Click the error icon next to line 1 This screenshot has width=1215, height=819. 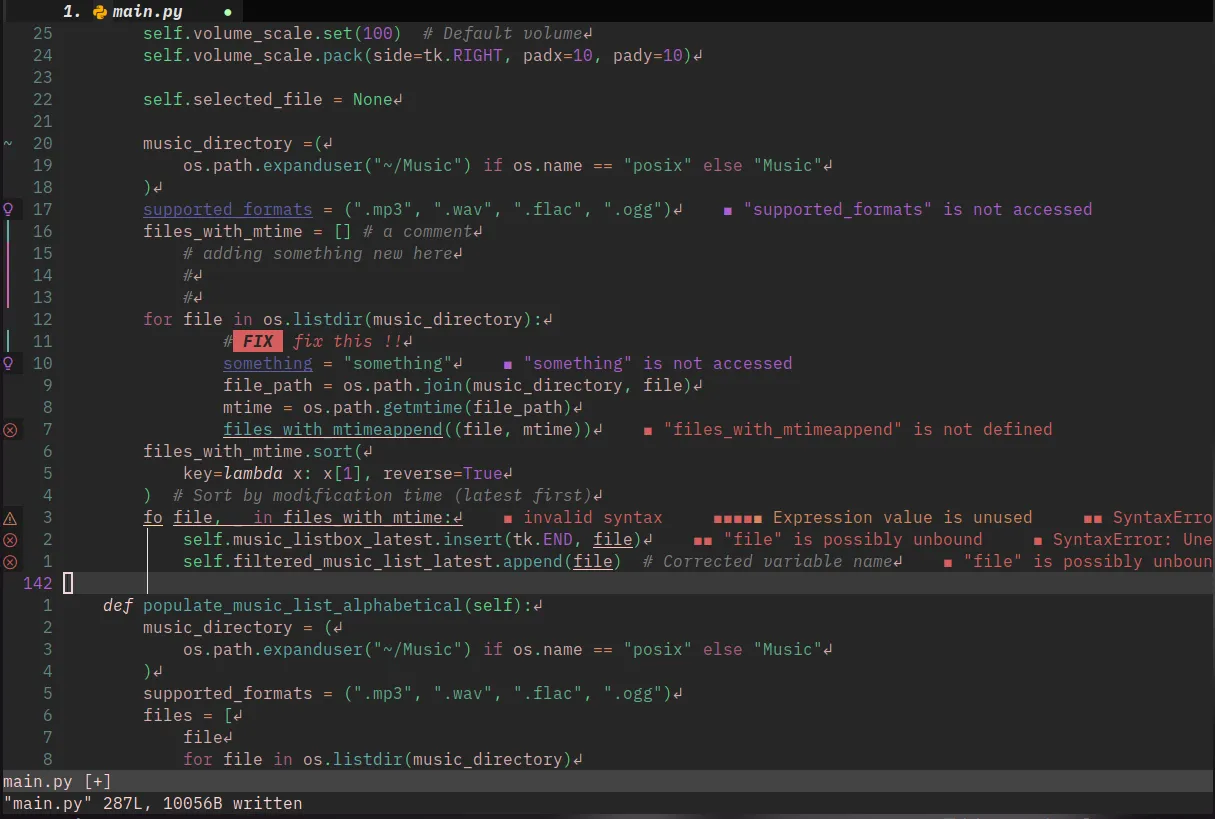pos(10,561)
